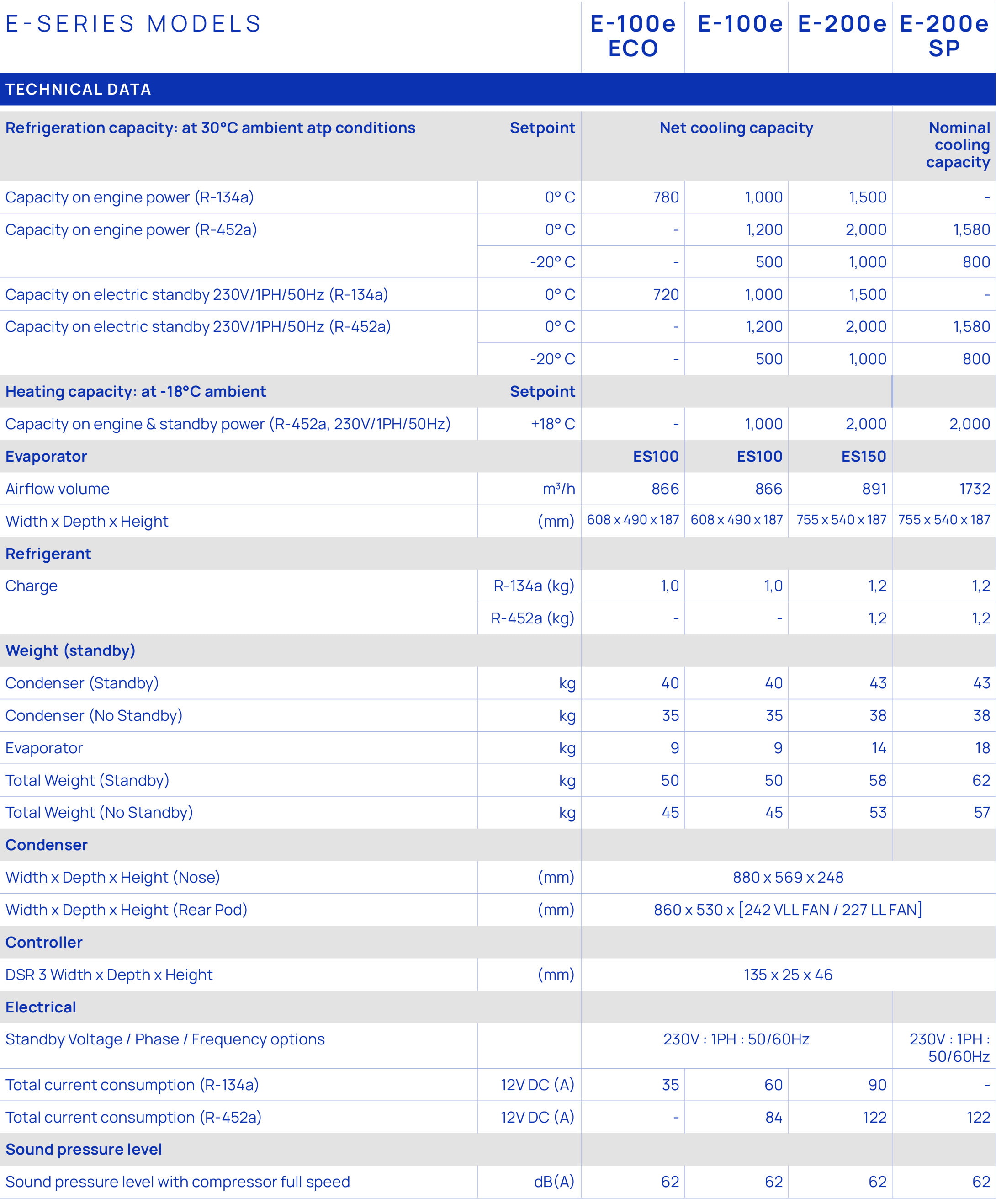Viewport: 996px width, 1204px height.
Task: Select the Total Weight (No Standby) label
Action: click(99, 812)
